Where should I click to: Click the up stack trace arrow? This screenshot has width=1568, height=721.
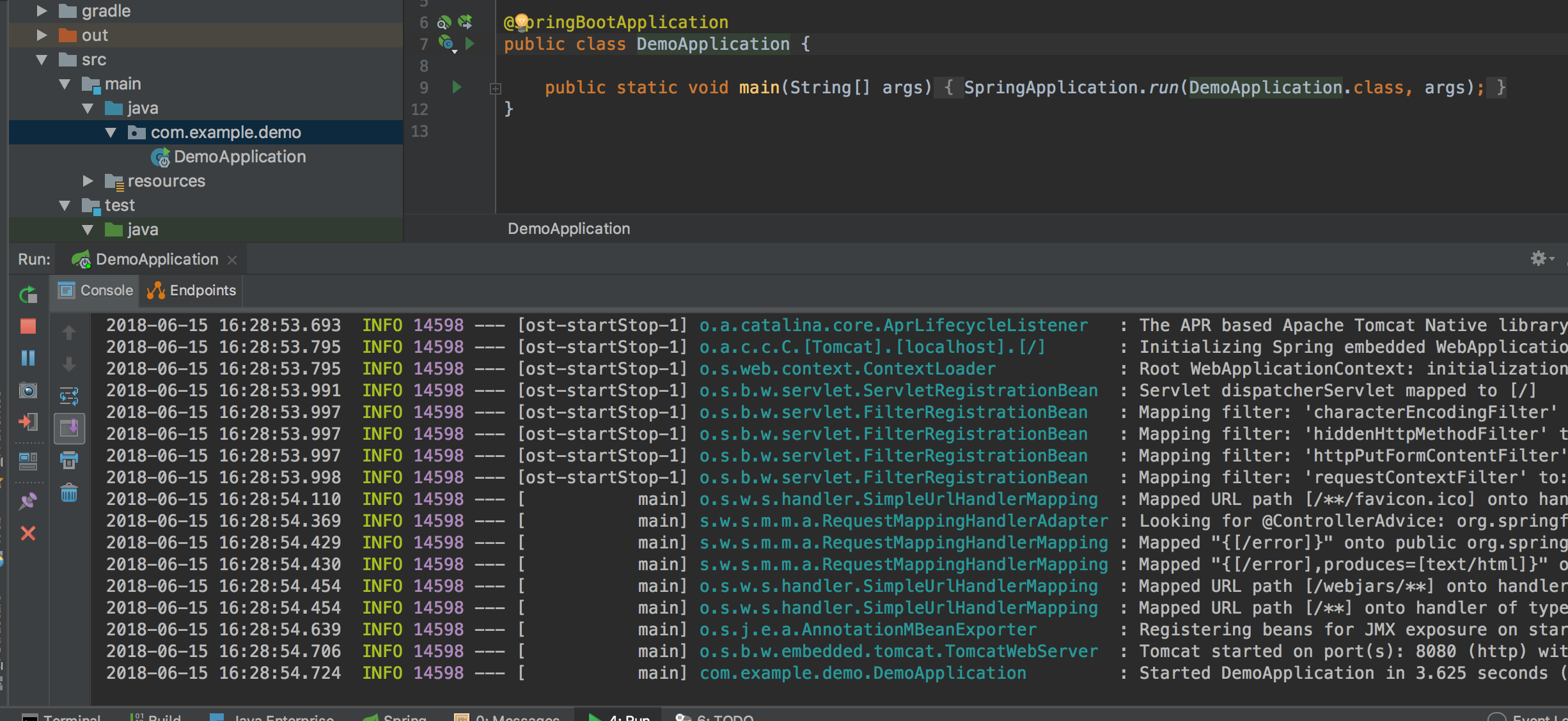69,332
